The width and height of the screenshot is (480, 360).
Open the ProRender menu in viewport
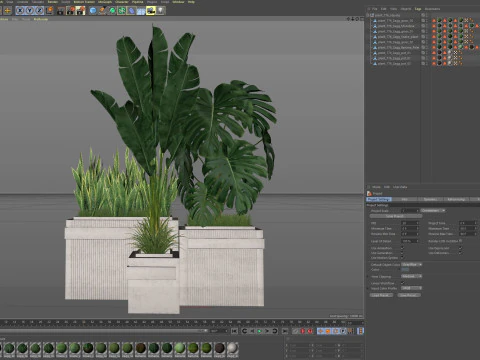[x=41, y=19]
